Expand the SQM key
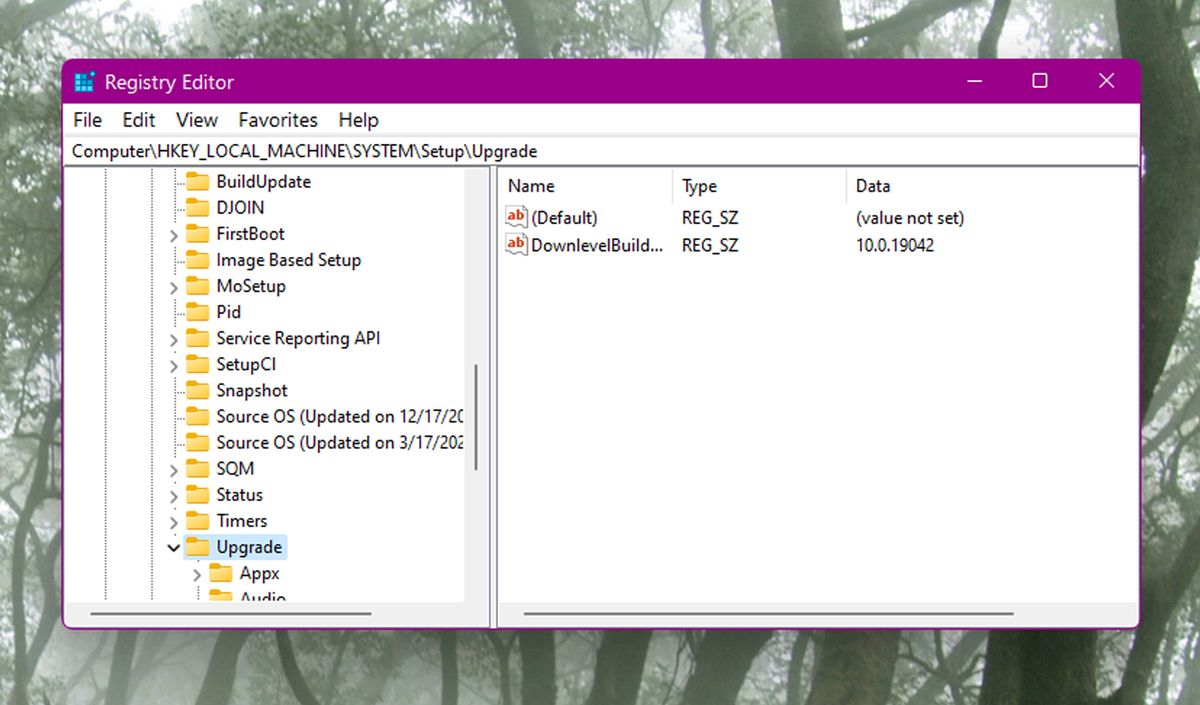1200x705 pixels. pyautogui.click(x=173, y=468)
